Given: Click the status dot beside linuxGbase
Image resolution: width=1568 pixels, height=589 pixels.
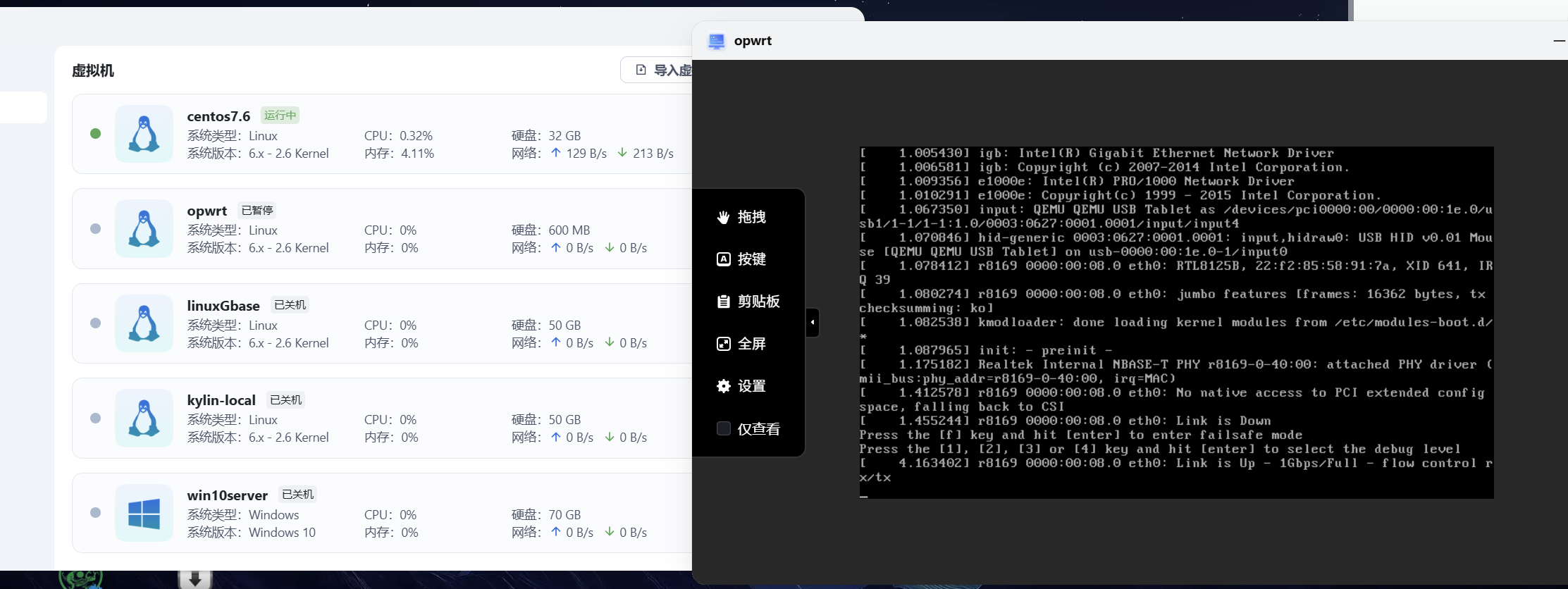Looking at the screenshot, I should pyautogui.click(x=96, y=323).
